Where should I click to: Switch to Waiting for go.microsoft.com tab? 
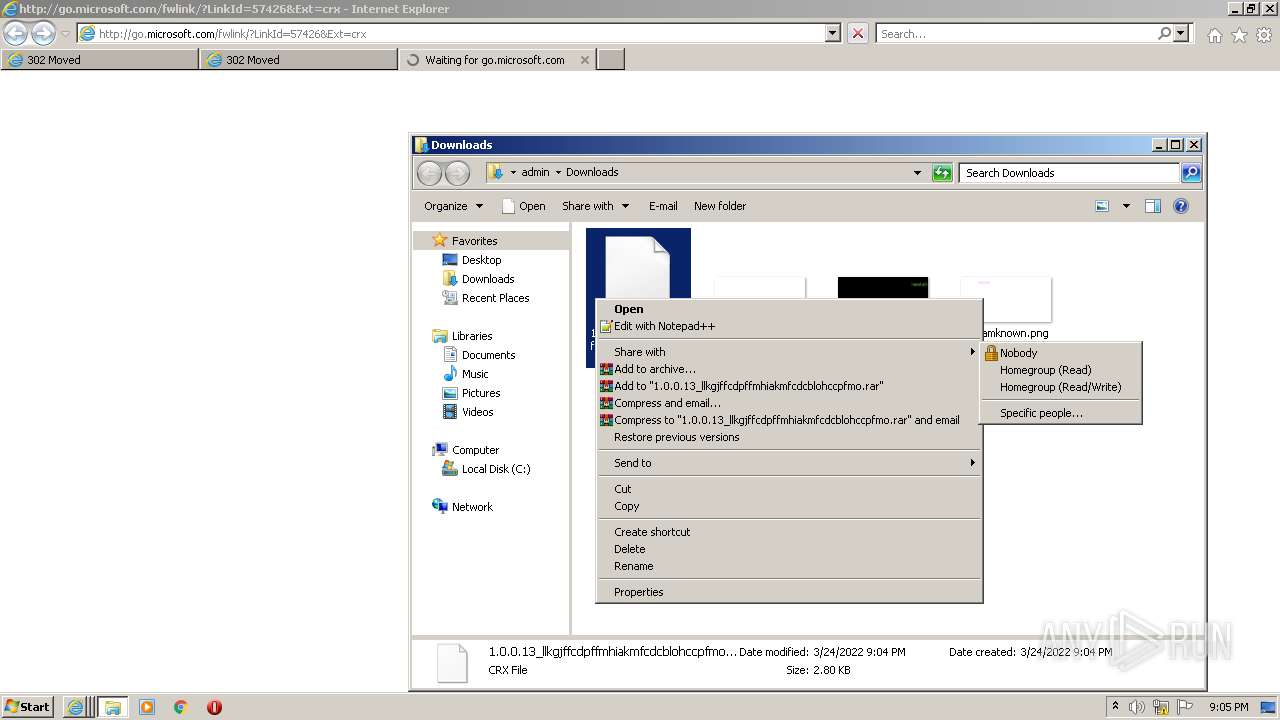[497, 60]
